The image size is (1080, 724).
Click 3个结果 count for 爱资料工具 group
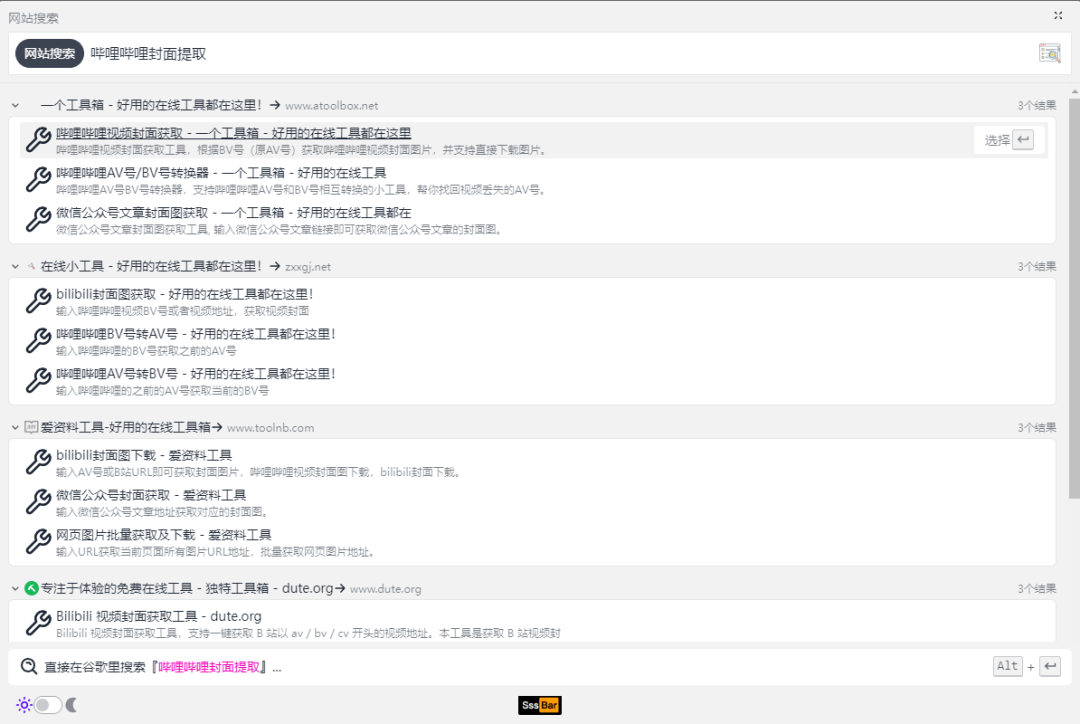pyautogui.click(x=1037, y=428)
